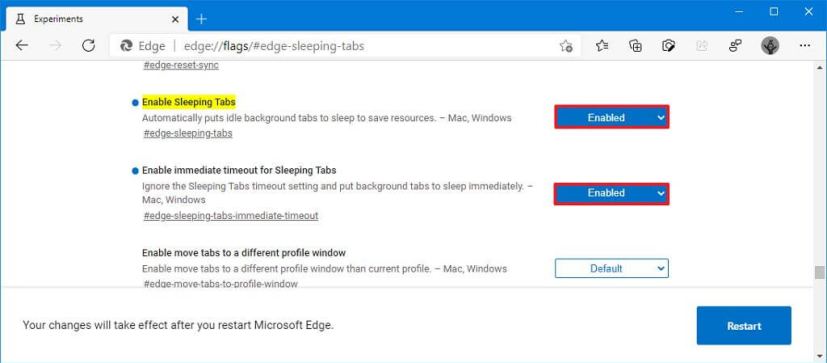Open the immediate timeout Sleeping Tabs dropdown
827x363 pixels.
tap(612, 194)
